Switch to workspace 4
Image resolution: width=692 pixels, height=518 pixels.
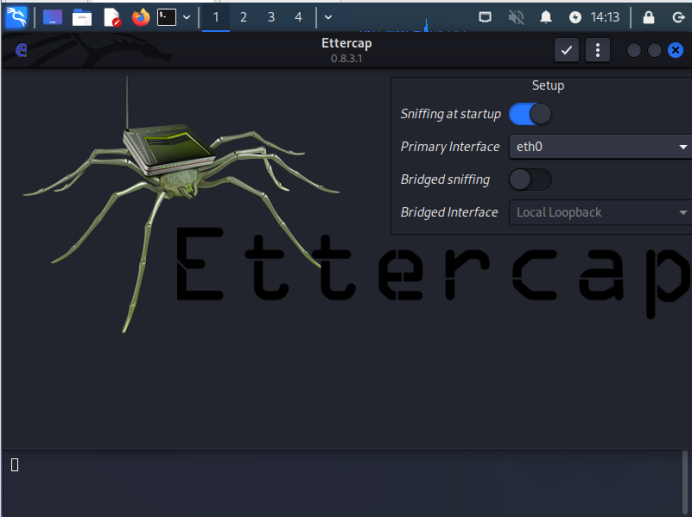tap(298, 18)
